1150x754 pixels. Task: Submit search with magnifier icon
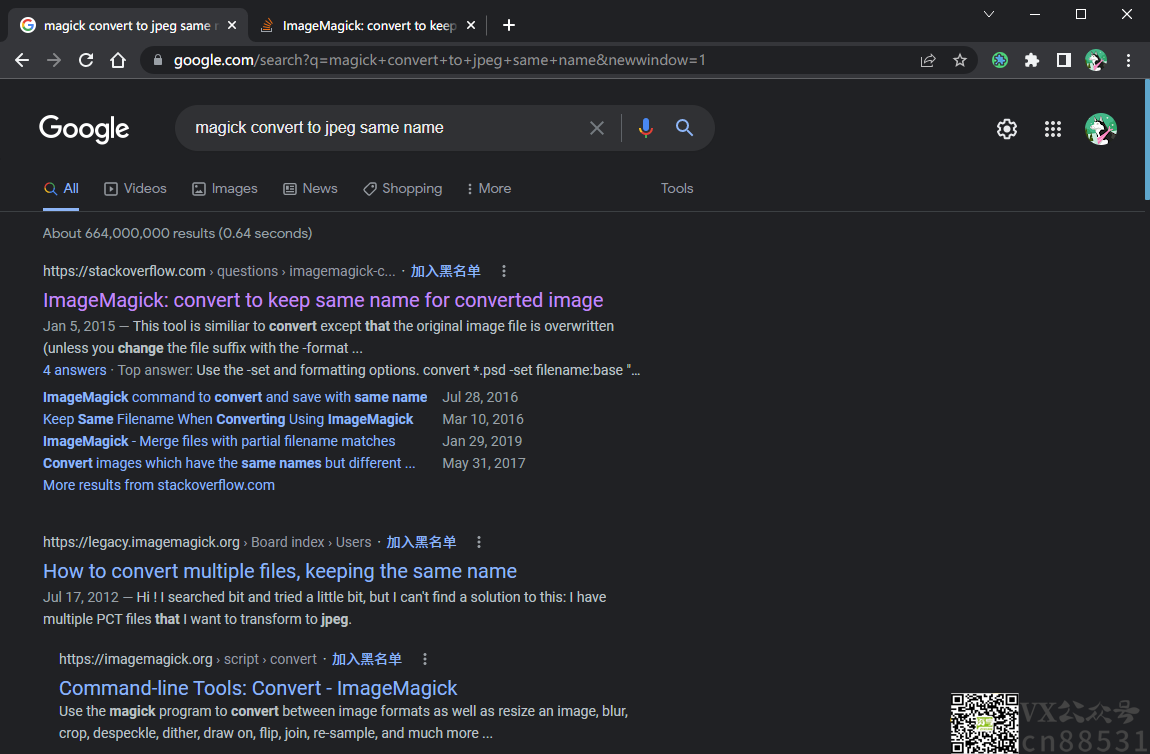click(684, 128)
